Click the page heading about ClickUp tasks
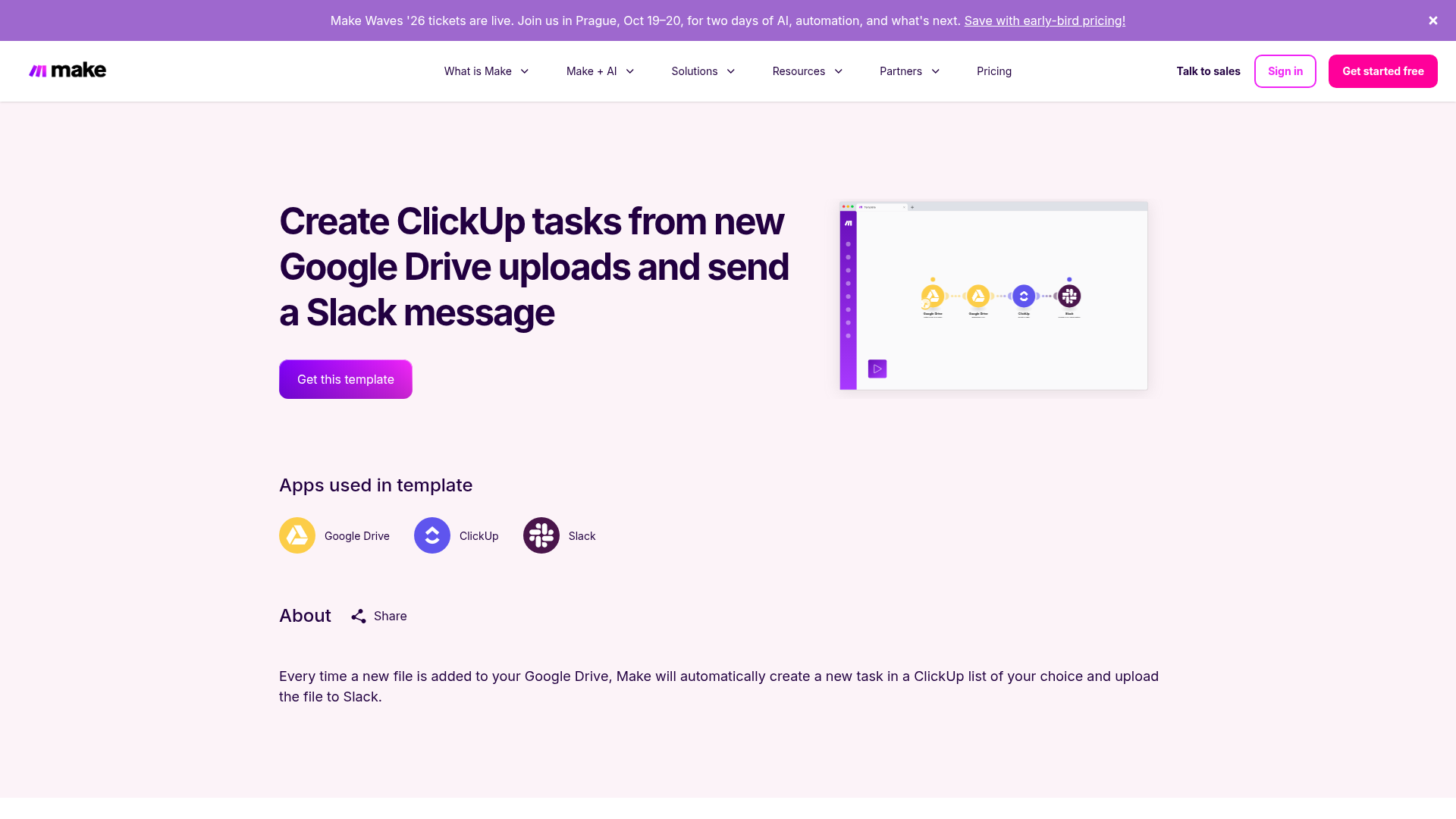The height and width of the screenshot is (819, 1456). pos(534,267)
